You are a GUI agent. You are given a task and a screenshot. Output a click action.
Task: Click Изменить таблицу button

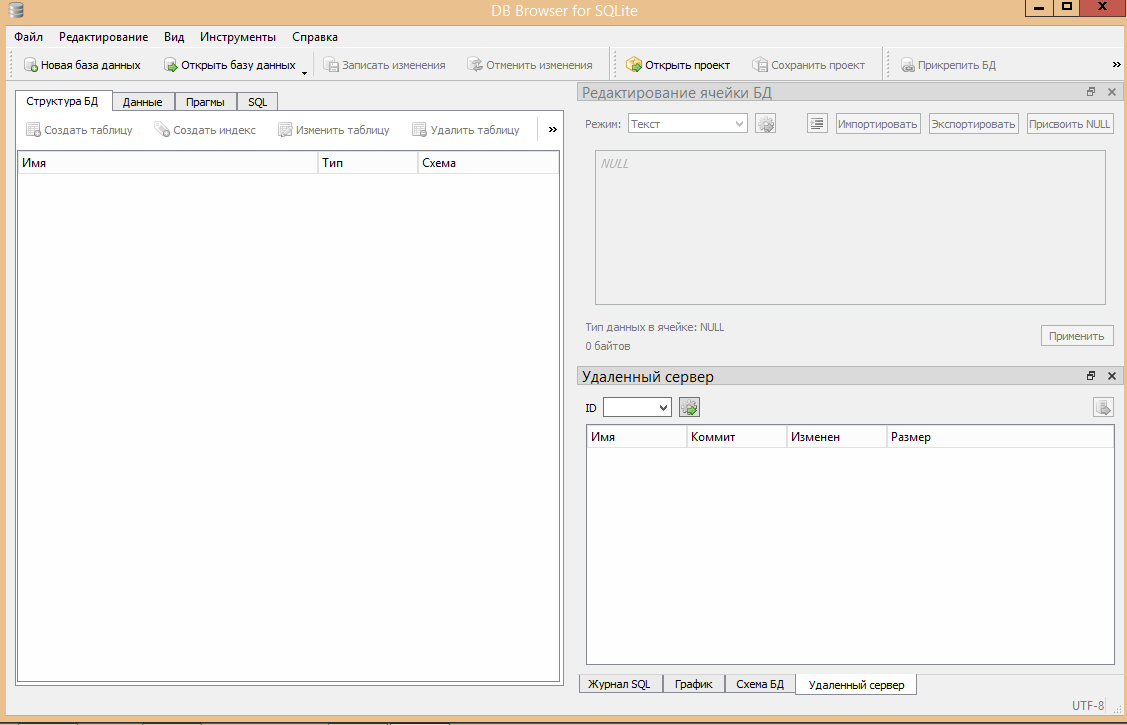pos(334,130)
